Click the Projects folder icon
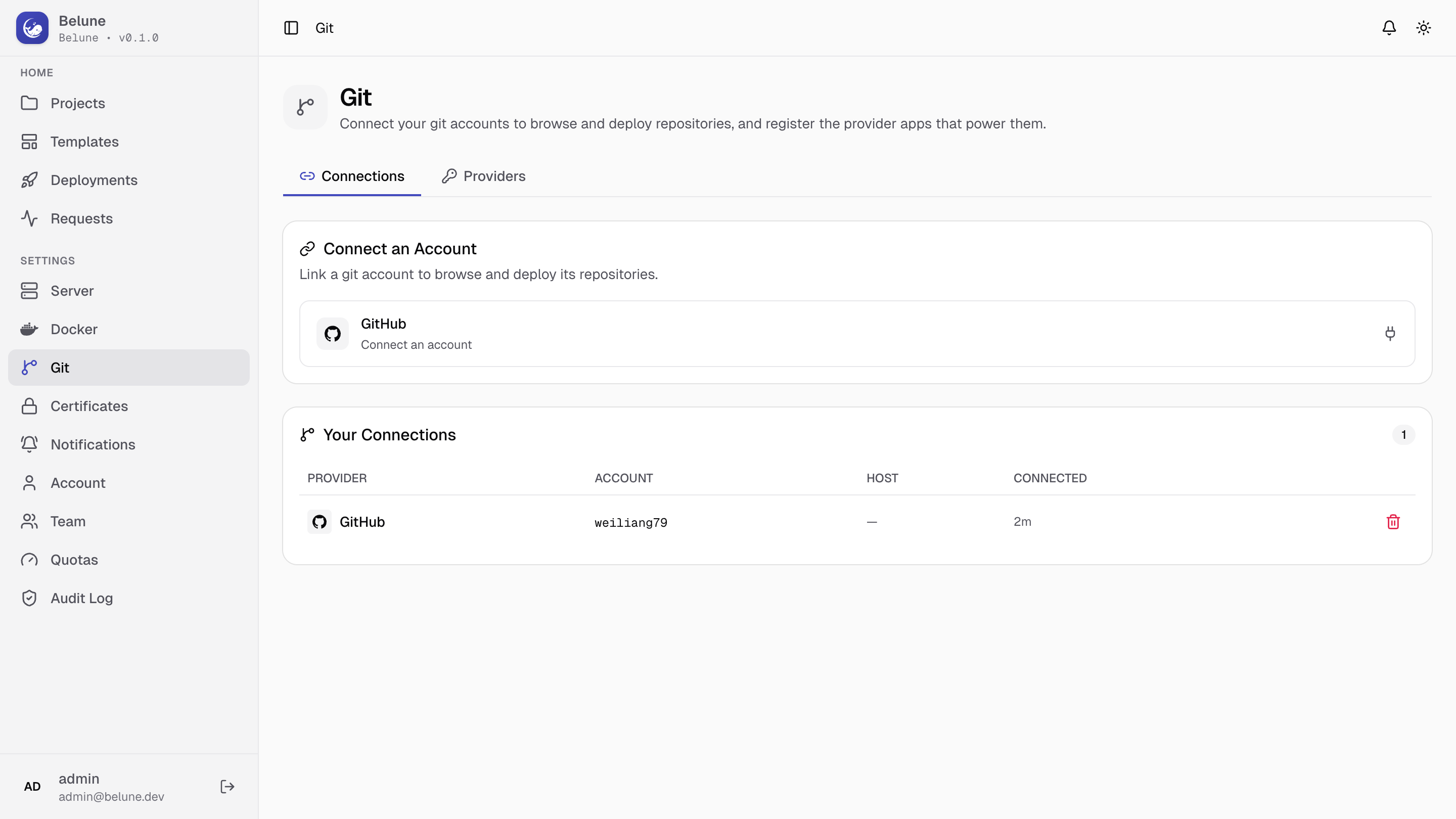 (x=29, y=103)
